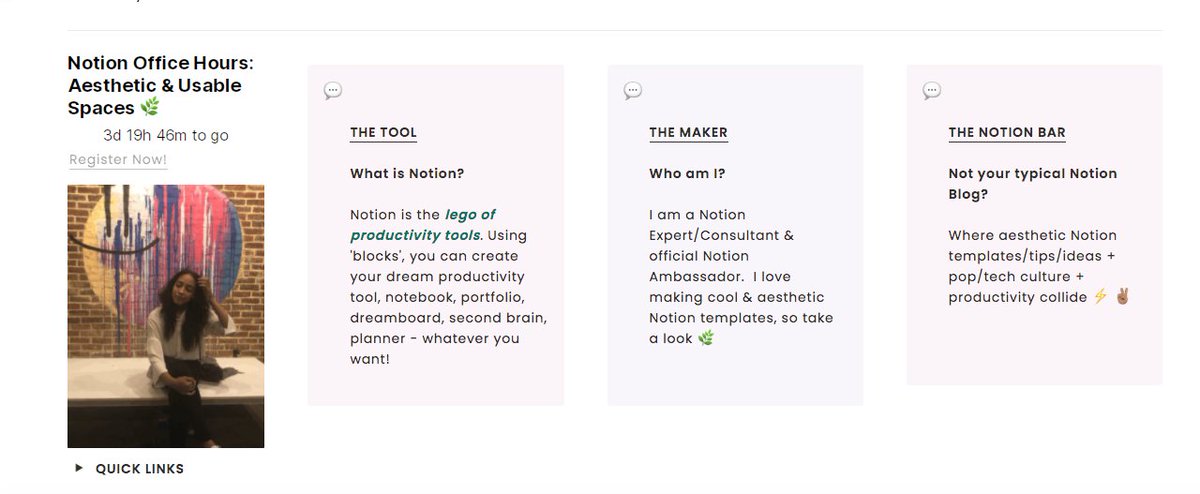
Task: Click 'Not your typical Notion Blog?' subheading
Action: 1033,184
